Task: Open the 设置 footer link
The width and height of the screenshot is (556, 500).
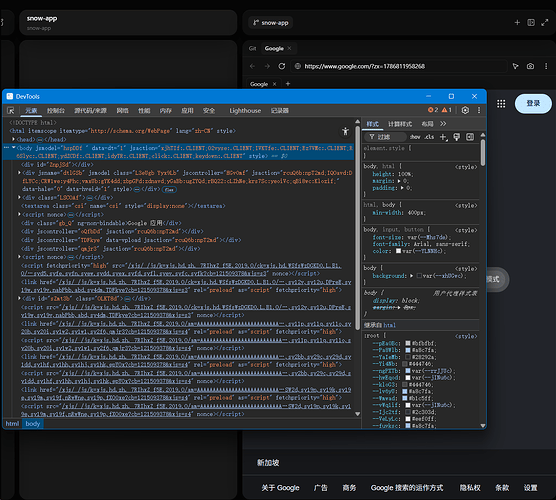Action: 530,488
